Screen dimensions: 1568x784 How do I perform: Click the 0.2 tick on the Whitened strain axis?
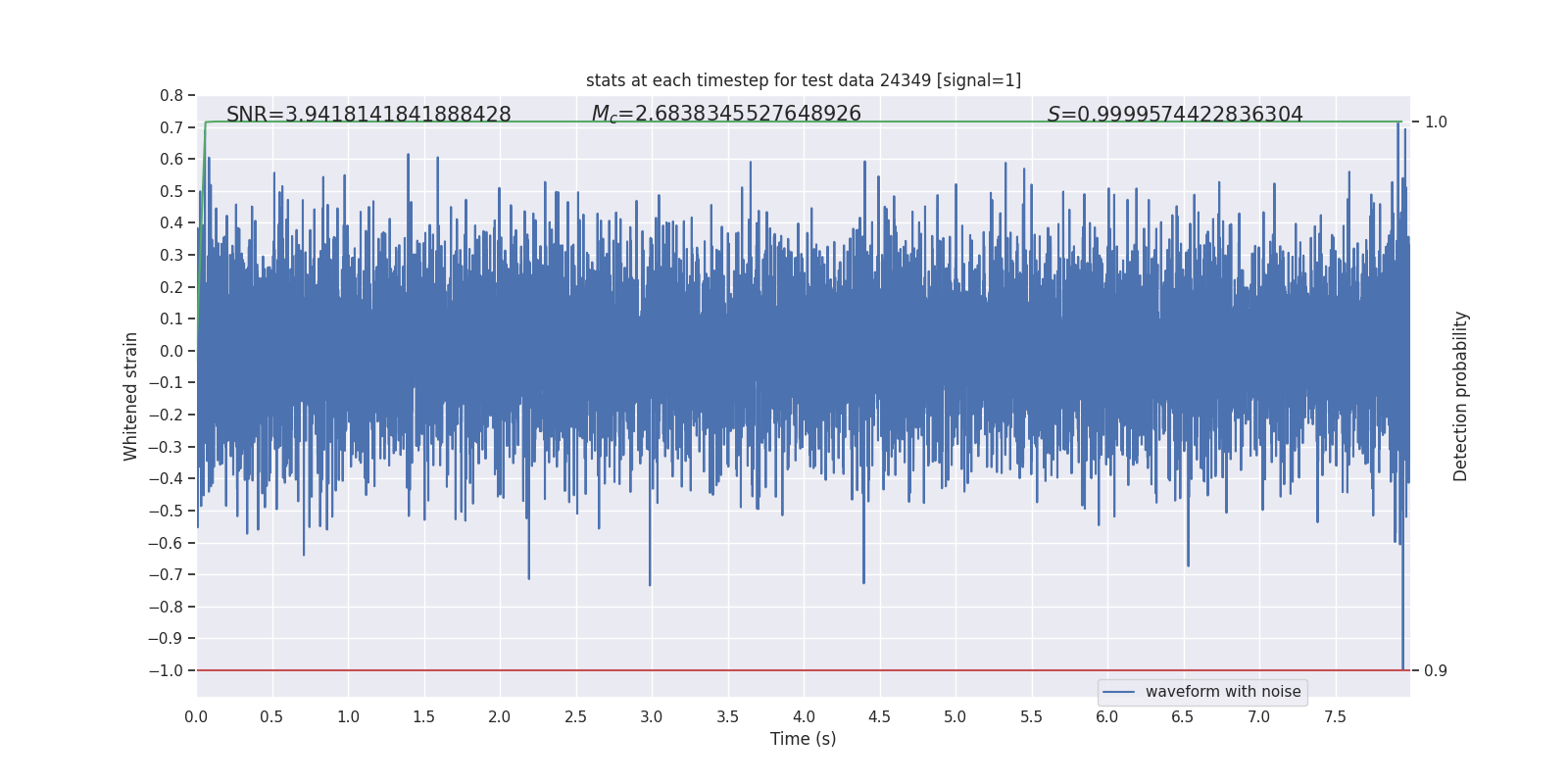point(171,287)
